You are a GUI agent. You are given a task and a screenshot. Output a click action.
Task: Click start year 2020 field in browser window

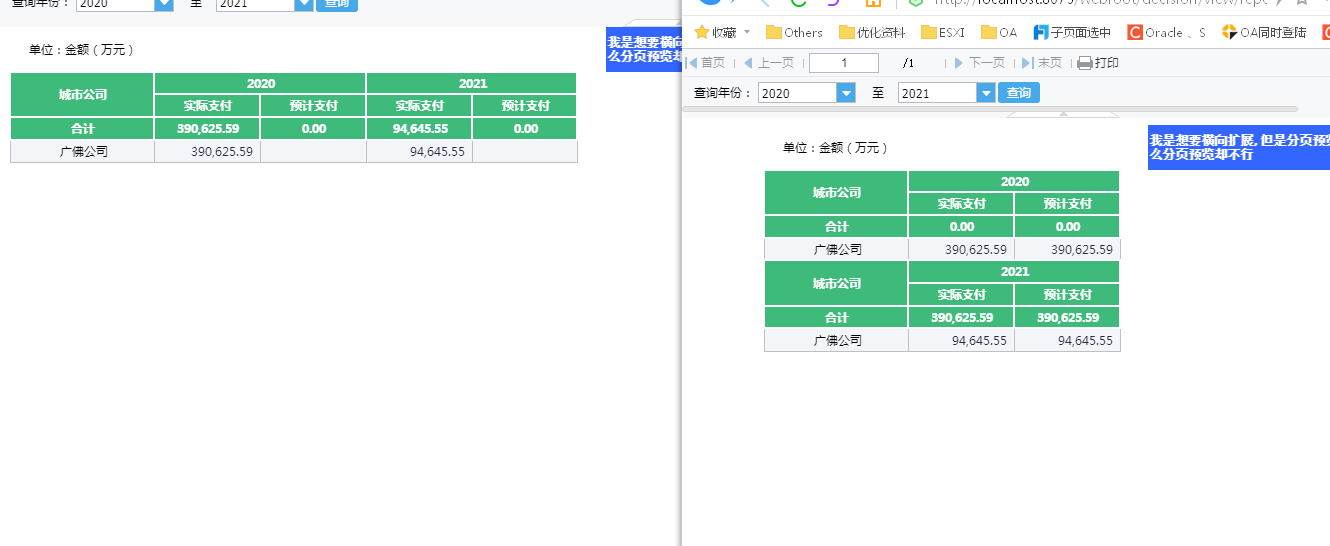coord(798,93)
